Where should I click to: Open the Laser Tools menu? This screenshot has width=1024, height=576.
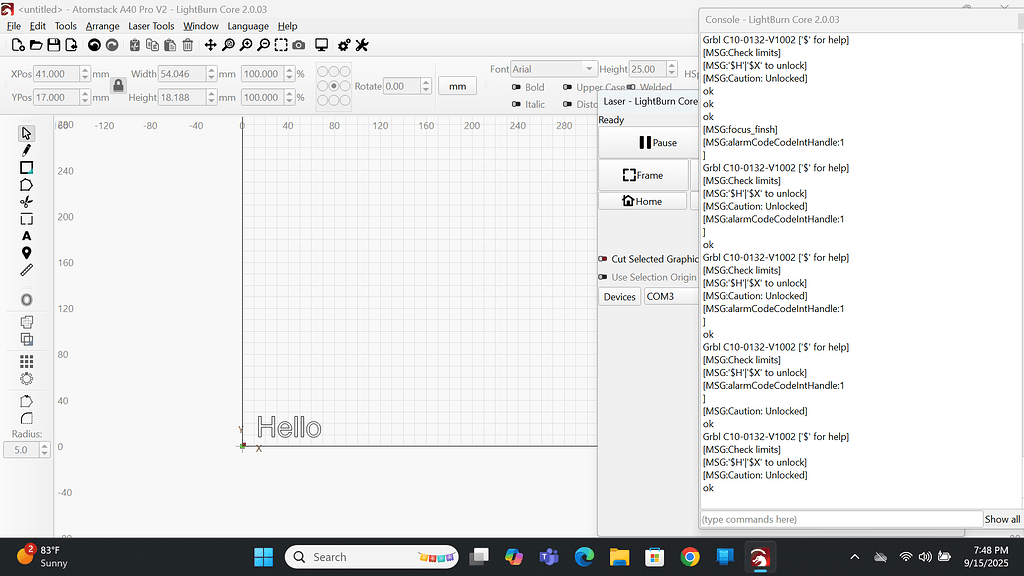(151, 26)
